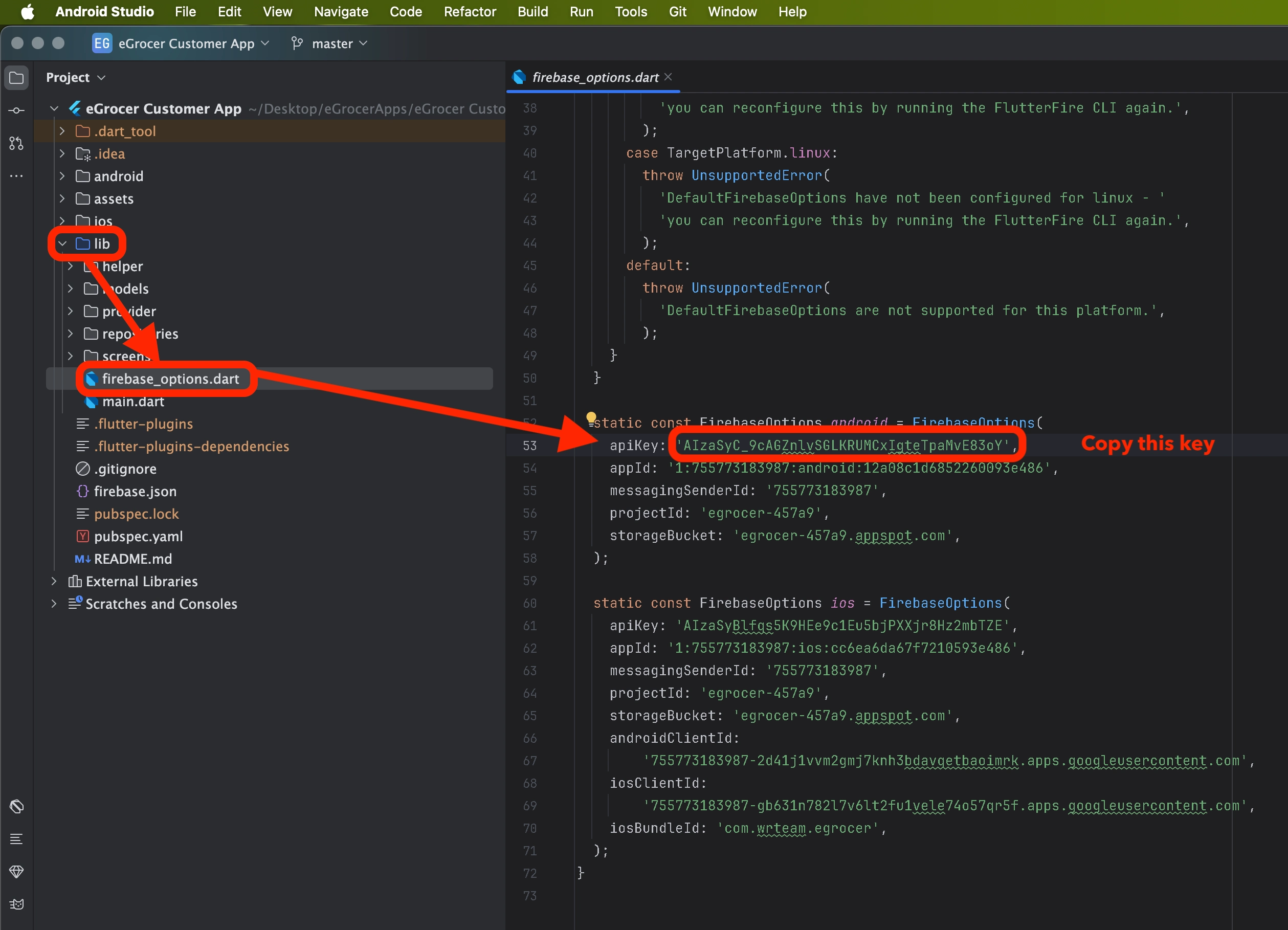The image size is (1288, 930).
Task: Click 'com.wrteam.egrocer' iosBundleId value
Action: (798, 828)
